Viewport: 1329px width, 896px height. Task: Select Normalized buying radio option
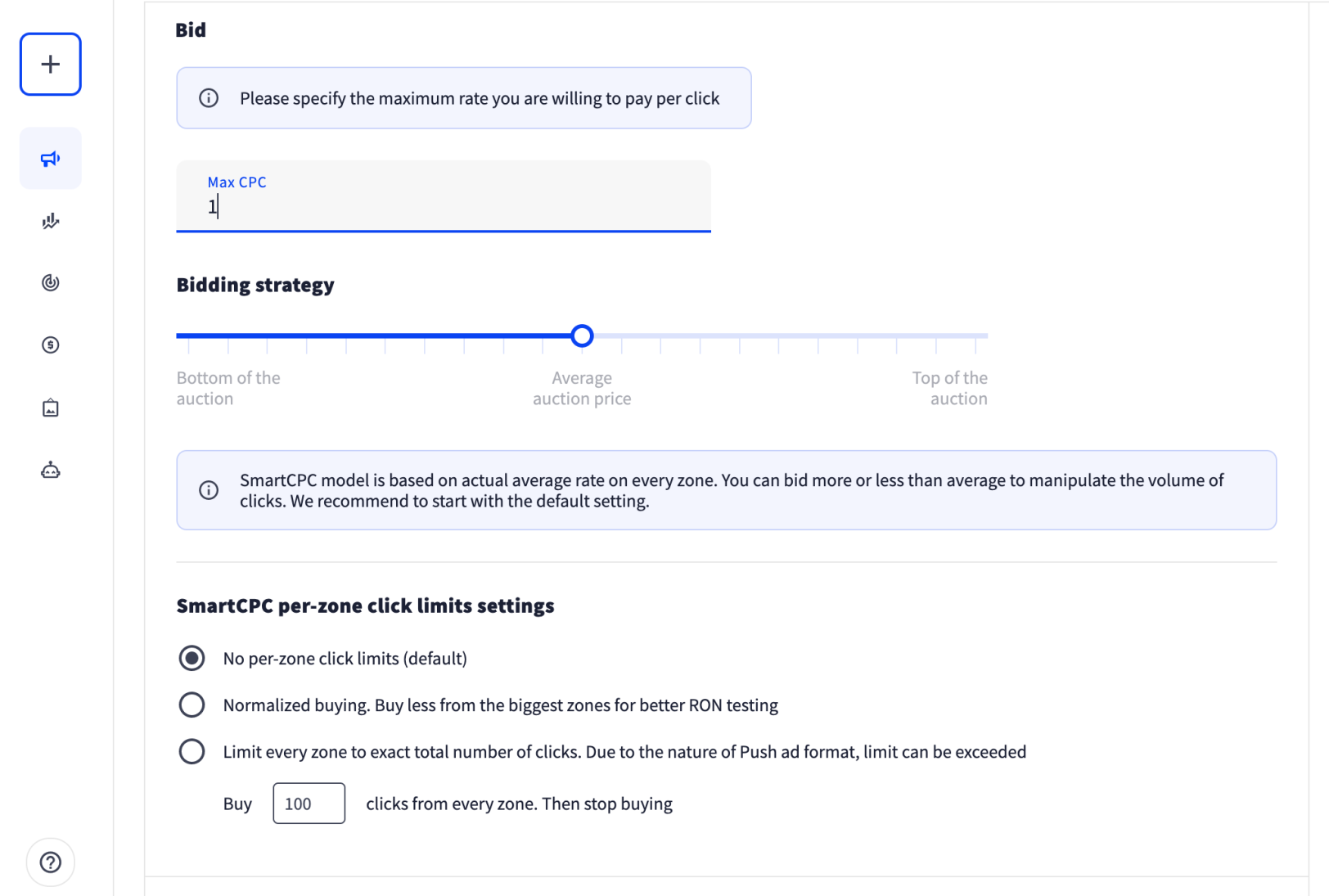pyautogui.click(x=192, y=705)
